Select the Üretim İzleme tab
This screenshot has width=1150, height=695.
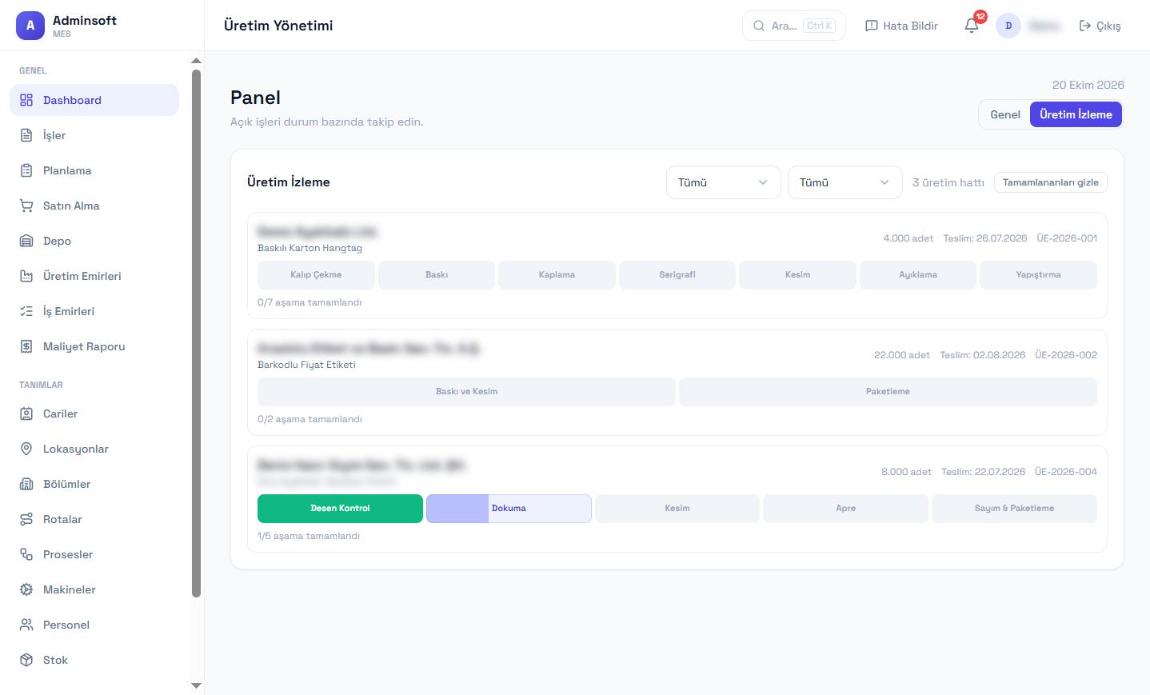1076,114
